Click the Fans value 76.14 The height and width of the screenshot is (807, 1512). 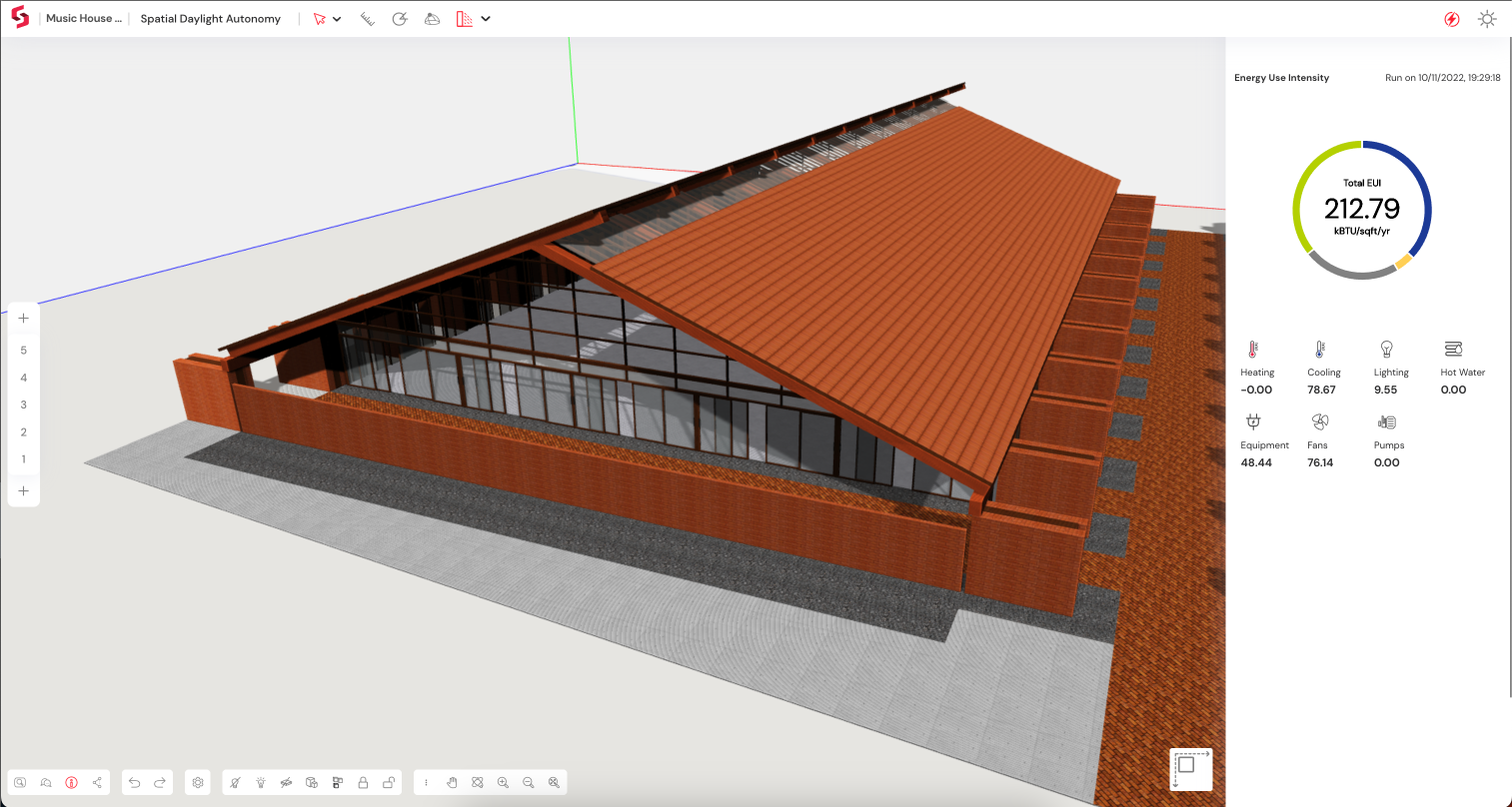point(1320,463)
